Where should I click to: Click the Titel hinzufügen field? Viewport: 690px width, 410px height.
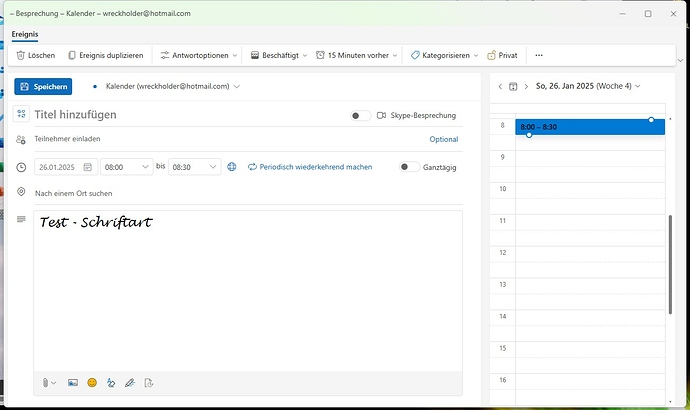point(189,115)
